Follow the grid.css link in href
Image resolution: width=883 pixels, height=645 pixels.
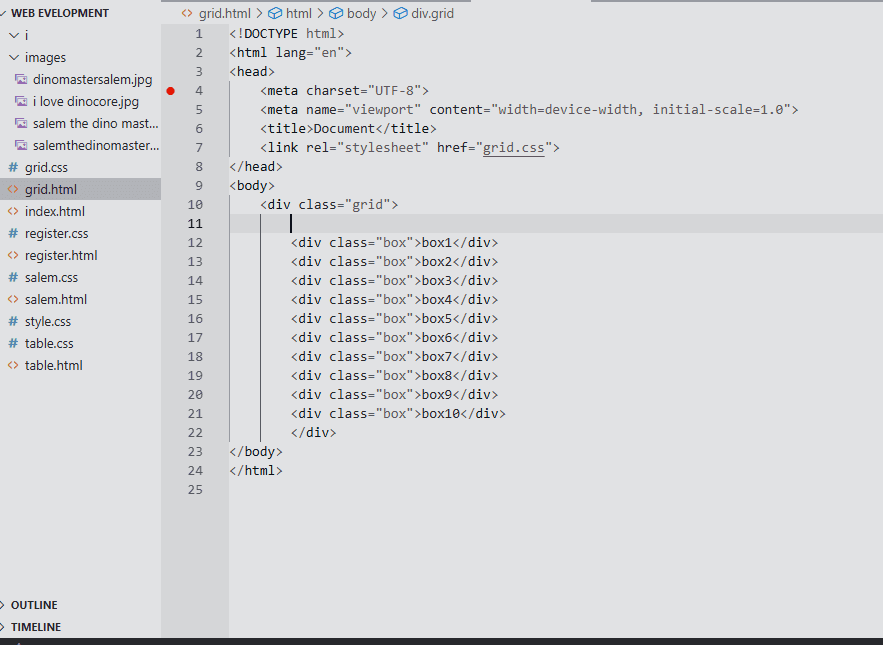[x=513, y=148]
